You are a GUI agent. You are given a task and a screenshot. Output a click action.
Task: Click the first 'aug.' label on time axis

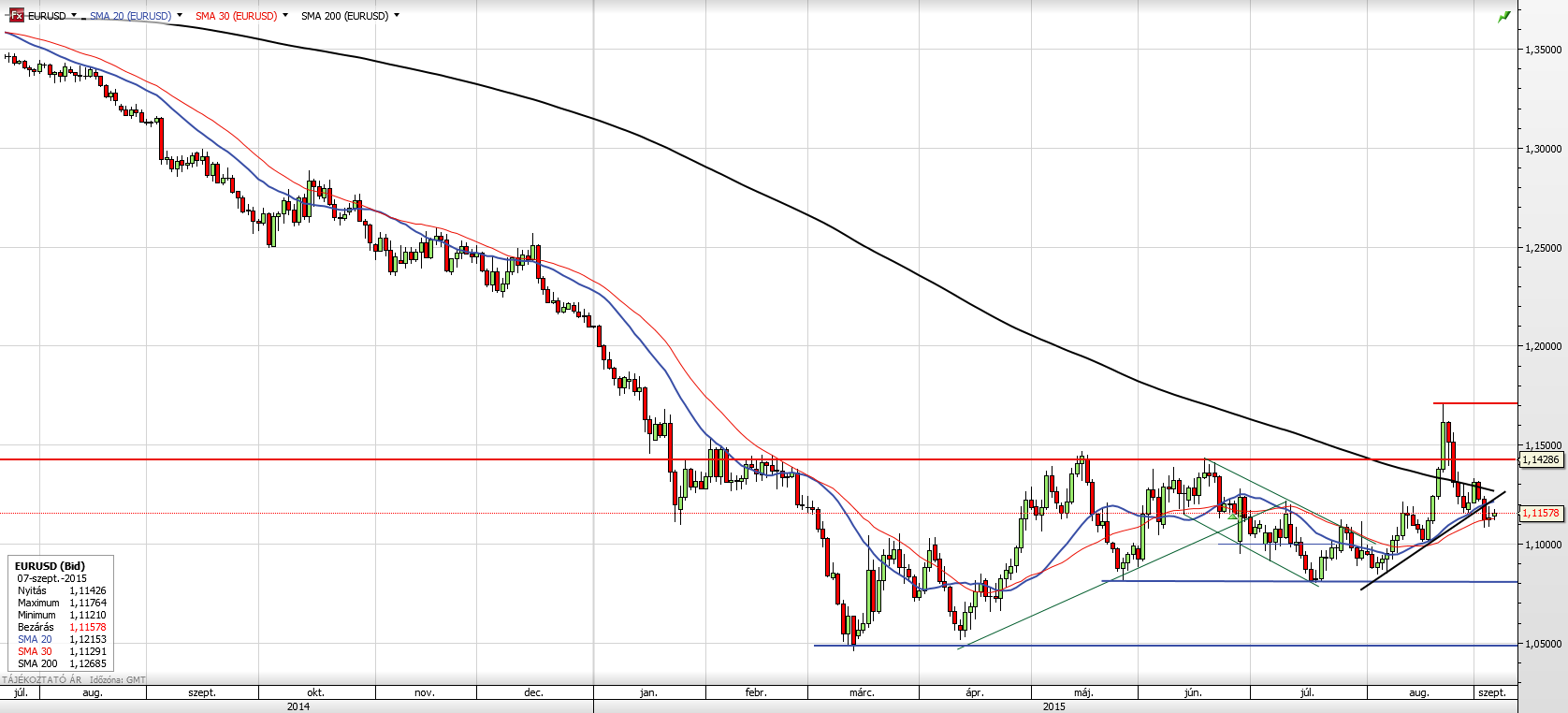click(93, 692)
